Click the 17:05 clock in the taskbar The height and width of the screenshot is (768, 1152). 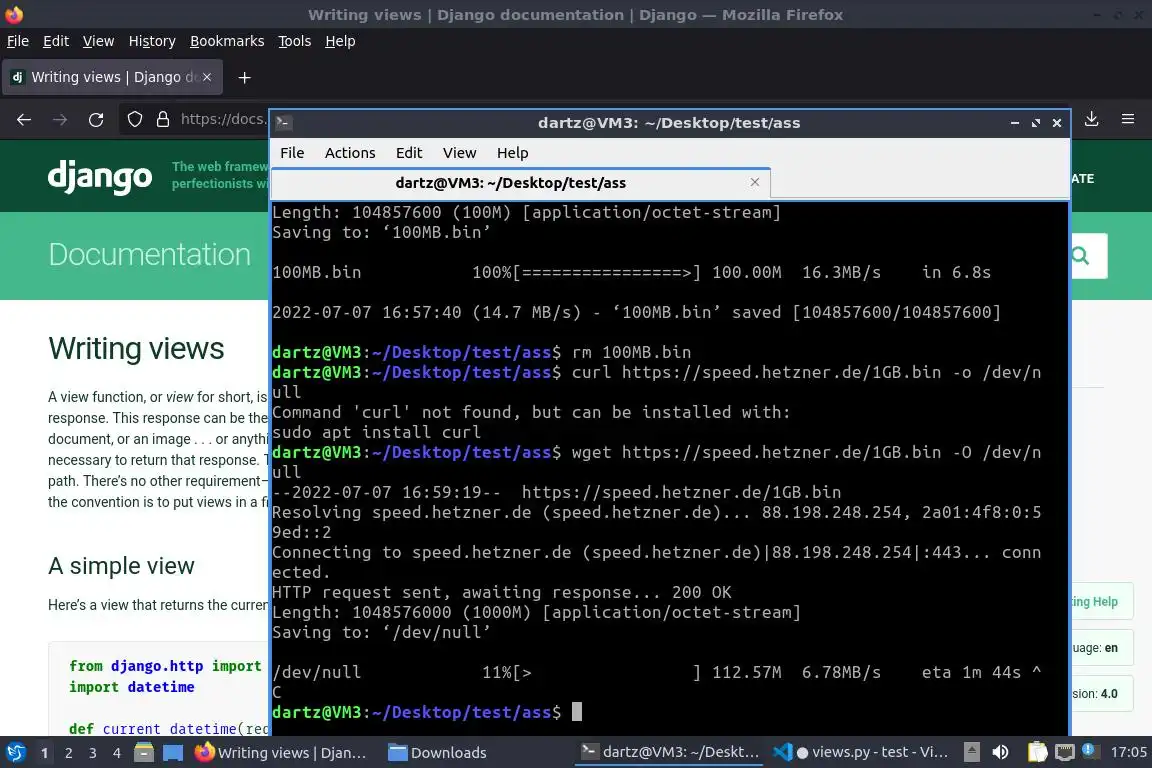click(x=1128, y=753)
